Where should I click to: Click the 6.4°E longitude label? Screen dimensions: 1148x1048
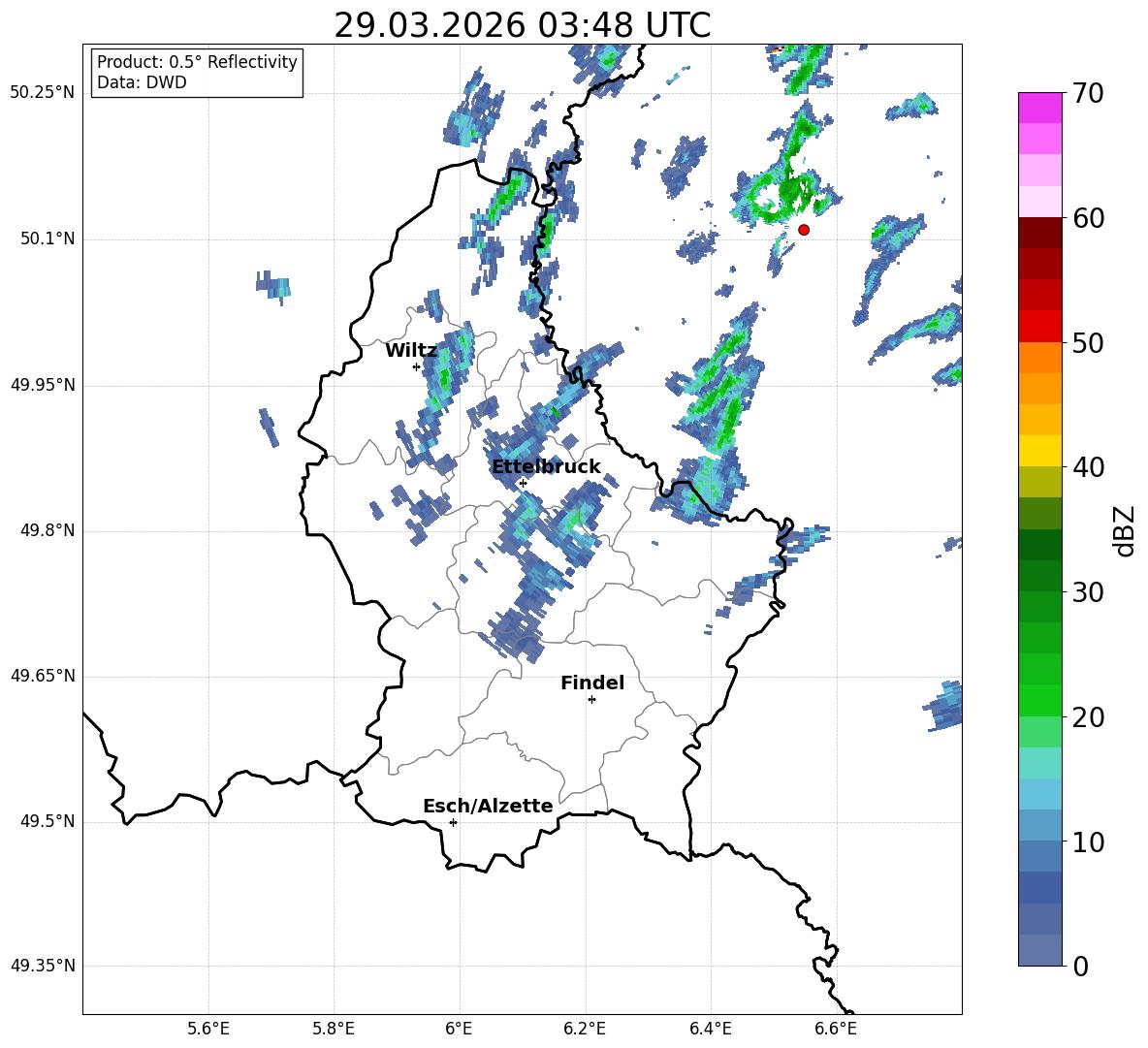click(710, 1029)
